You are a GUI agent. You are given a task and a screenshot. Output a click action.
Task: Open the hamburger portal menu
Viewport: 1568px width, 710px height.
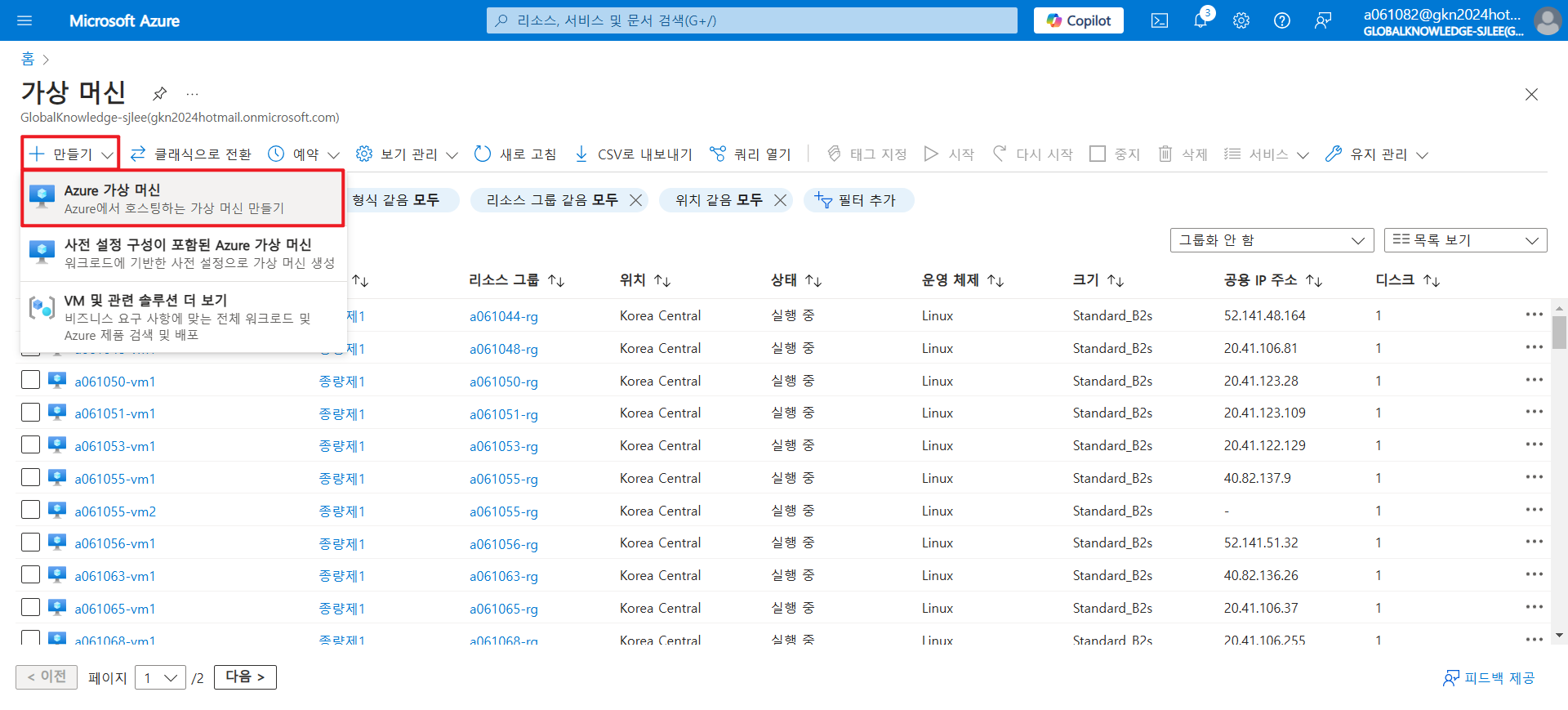[24, 20]
